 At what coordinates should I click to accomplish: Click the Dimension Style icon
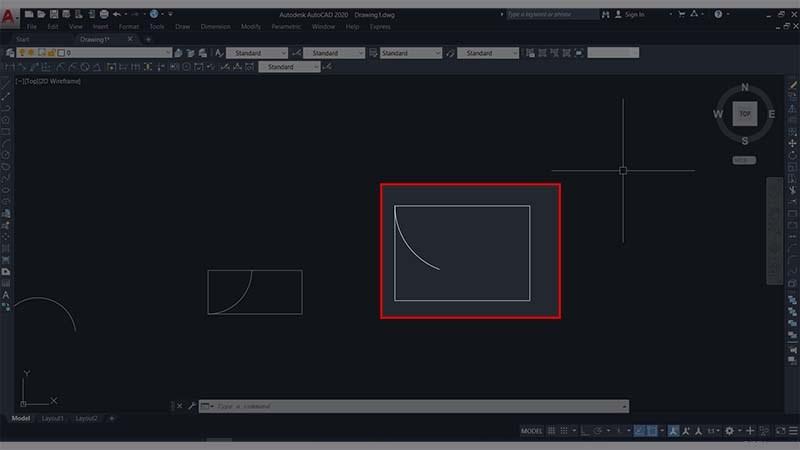pos(296,53)
